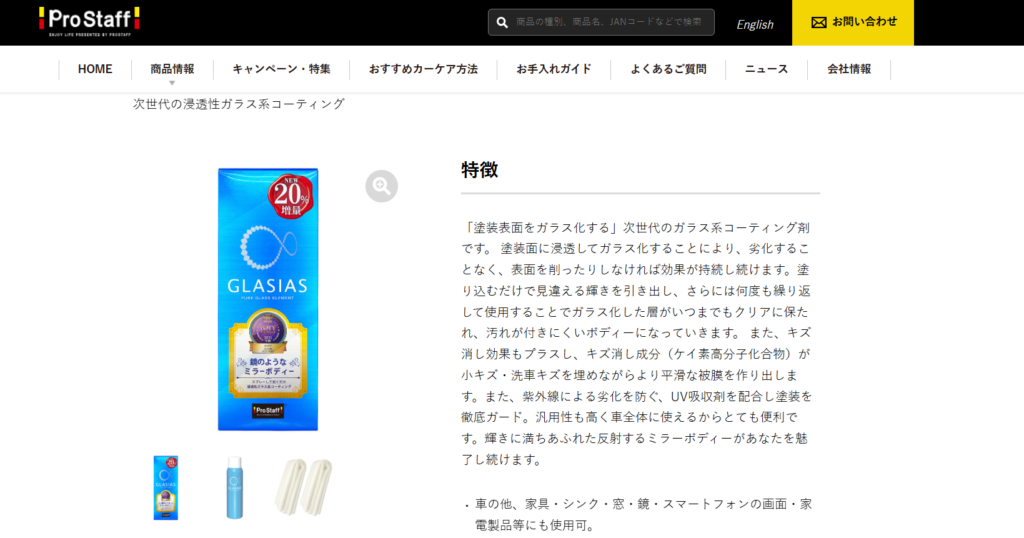1024x538 pixels.
Task: Click the magnifier icon in the search box
Action: [502, 22]
